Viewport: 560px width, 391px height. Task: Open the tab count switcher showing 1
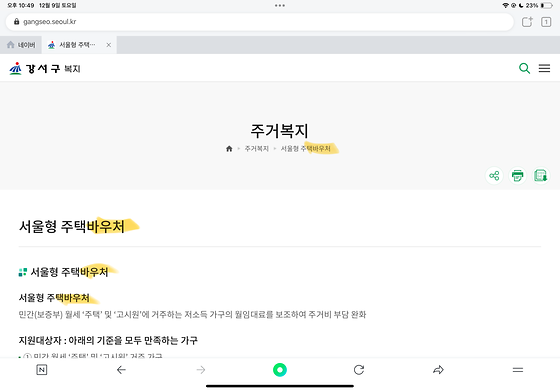(x=546, y=22)
